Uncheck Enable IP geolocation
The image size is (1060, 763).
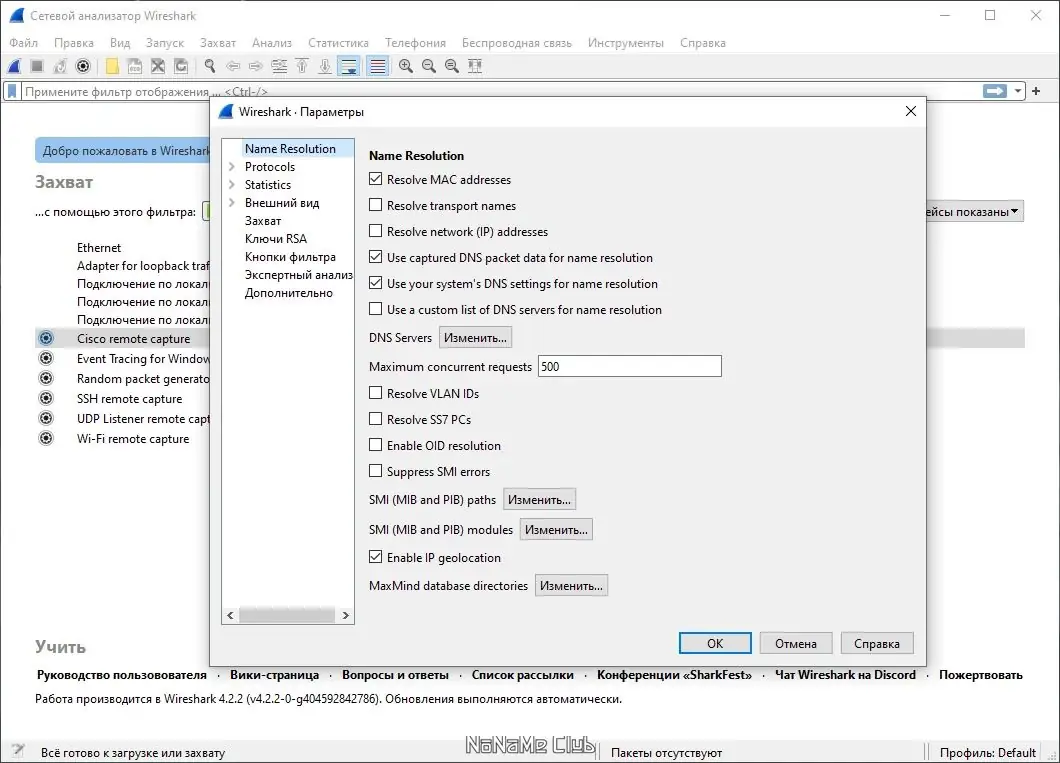point(376,557)
